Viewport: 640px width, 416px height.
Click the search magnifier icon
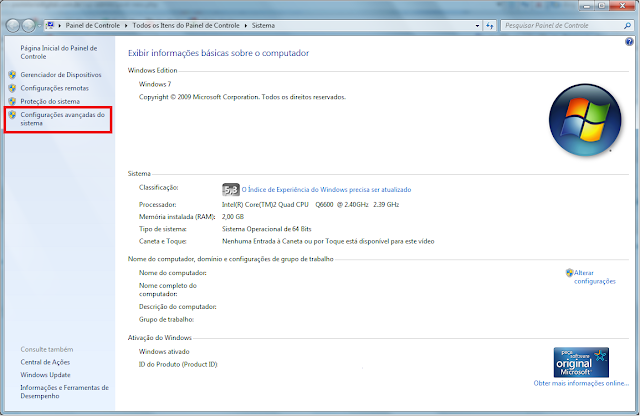point(627,25)
